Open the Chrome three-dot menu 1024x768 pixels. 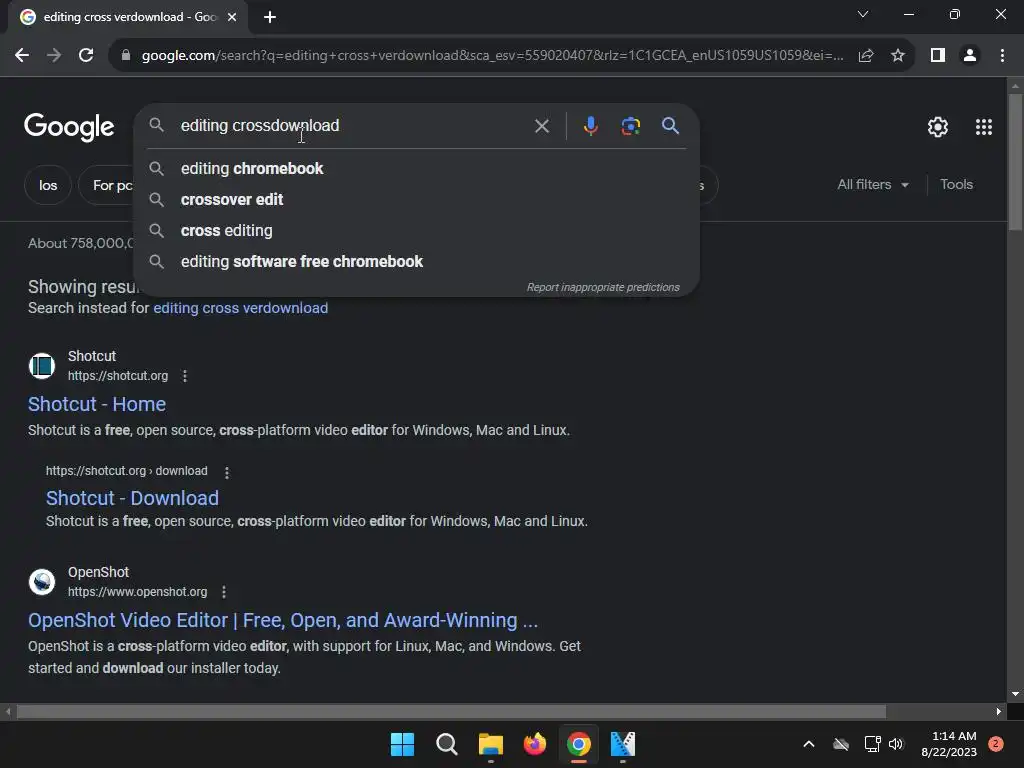1002,56
